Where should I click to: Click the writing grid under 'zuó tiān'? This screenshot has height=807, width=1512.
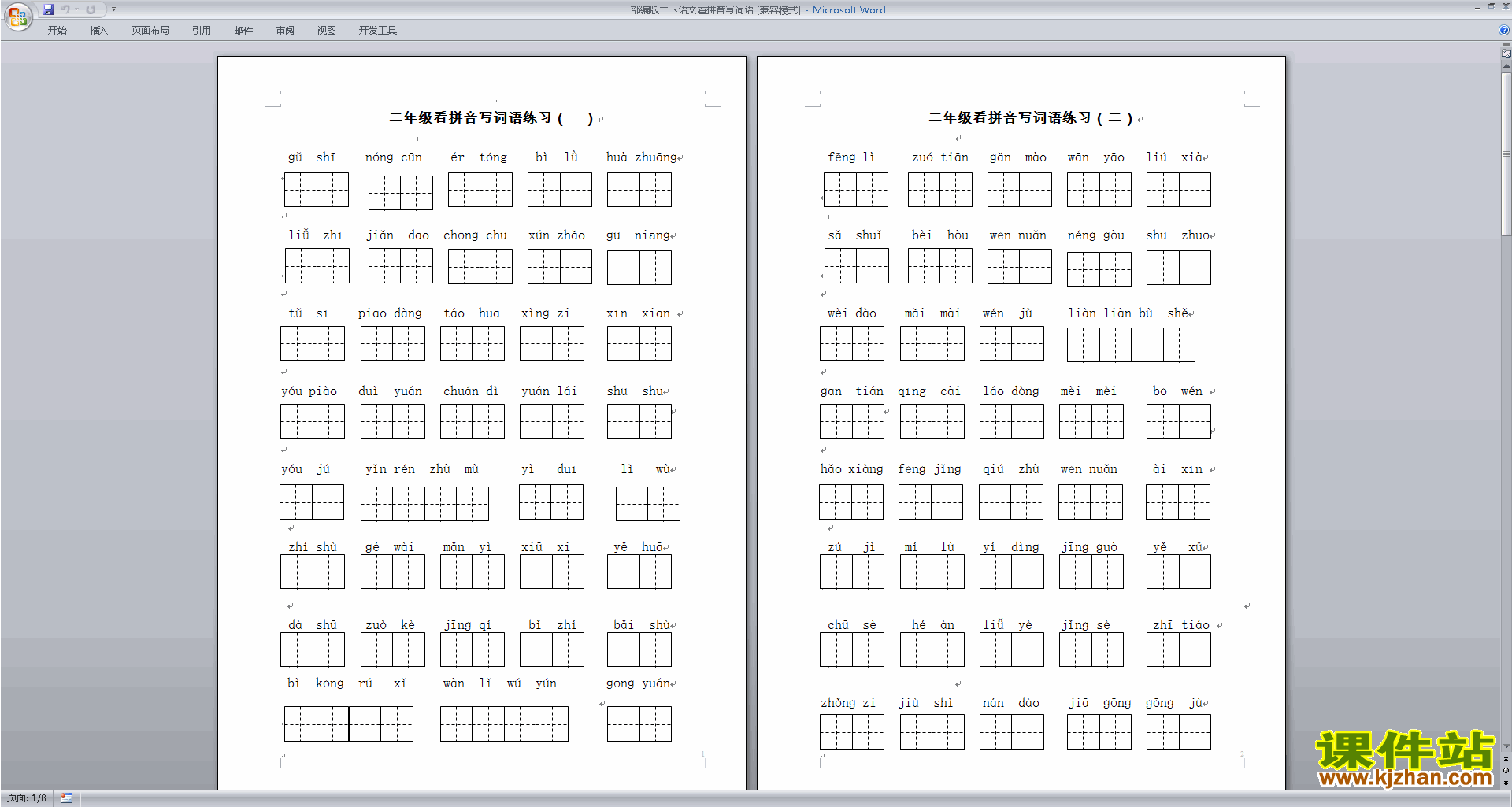pos(940,190)
